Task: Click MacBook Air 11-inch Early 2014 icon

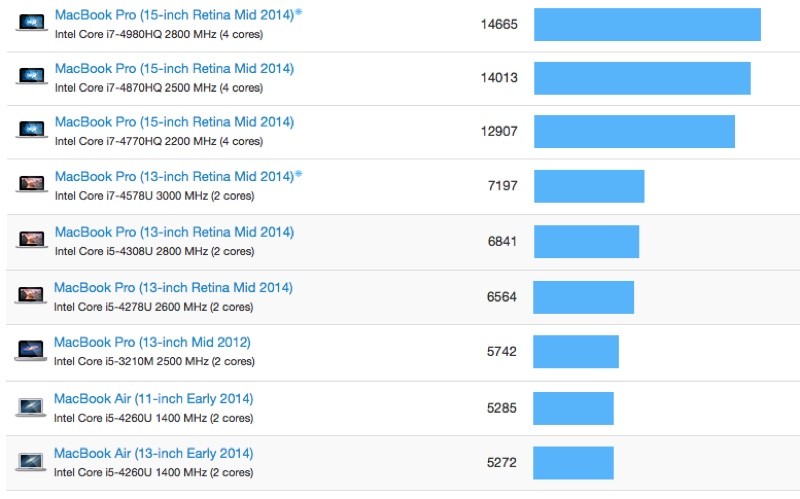Action: coord(31,407)
